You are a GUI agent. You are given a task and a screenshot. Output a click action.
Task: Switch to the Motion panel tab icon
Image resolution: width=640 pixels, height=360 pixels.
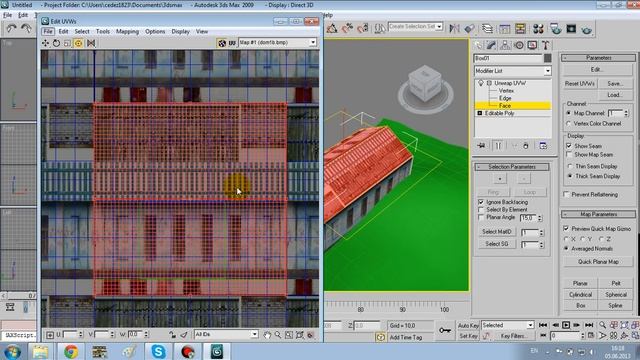click(519, 45)
